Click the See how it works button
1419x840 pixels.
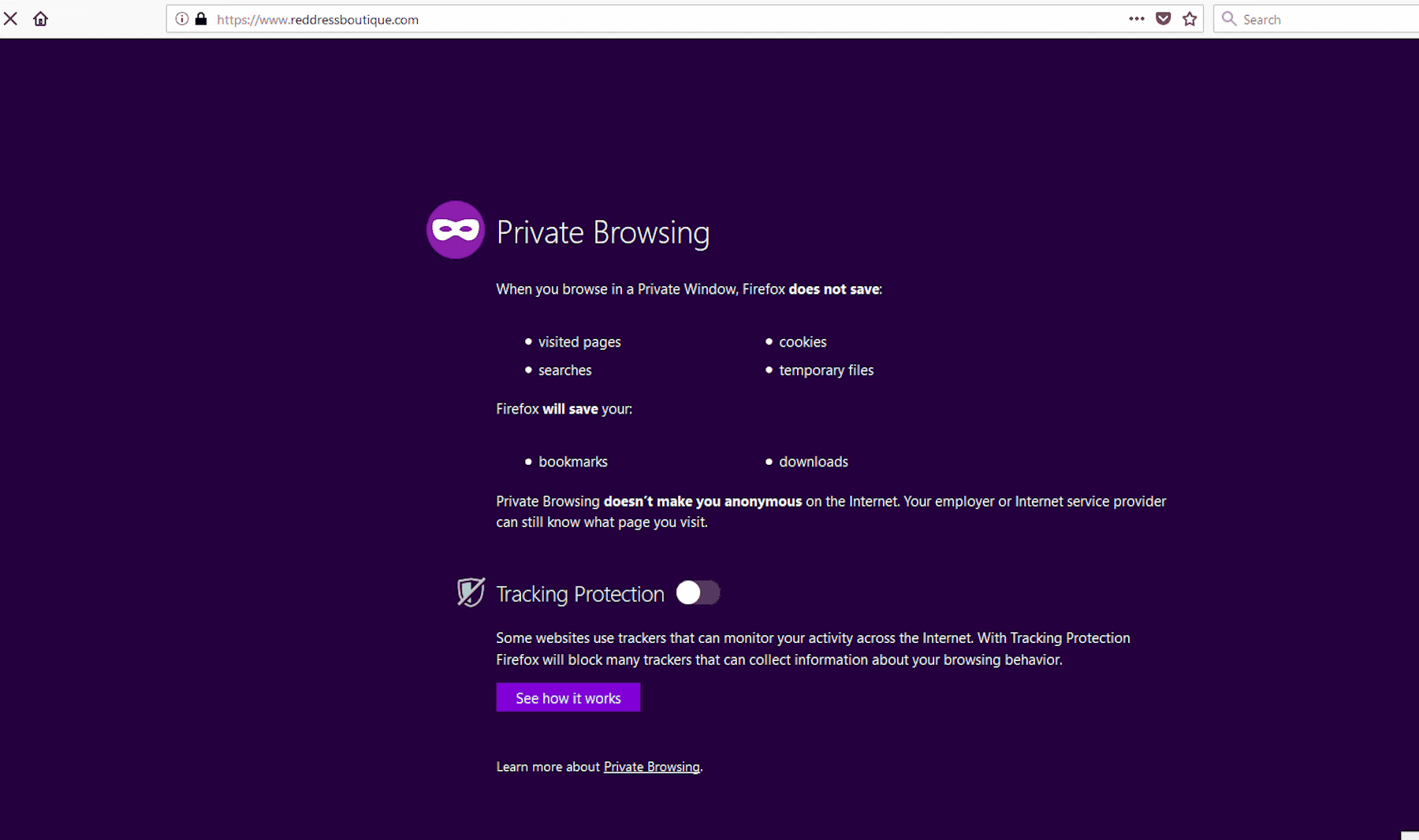coord(568,697)
